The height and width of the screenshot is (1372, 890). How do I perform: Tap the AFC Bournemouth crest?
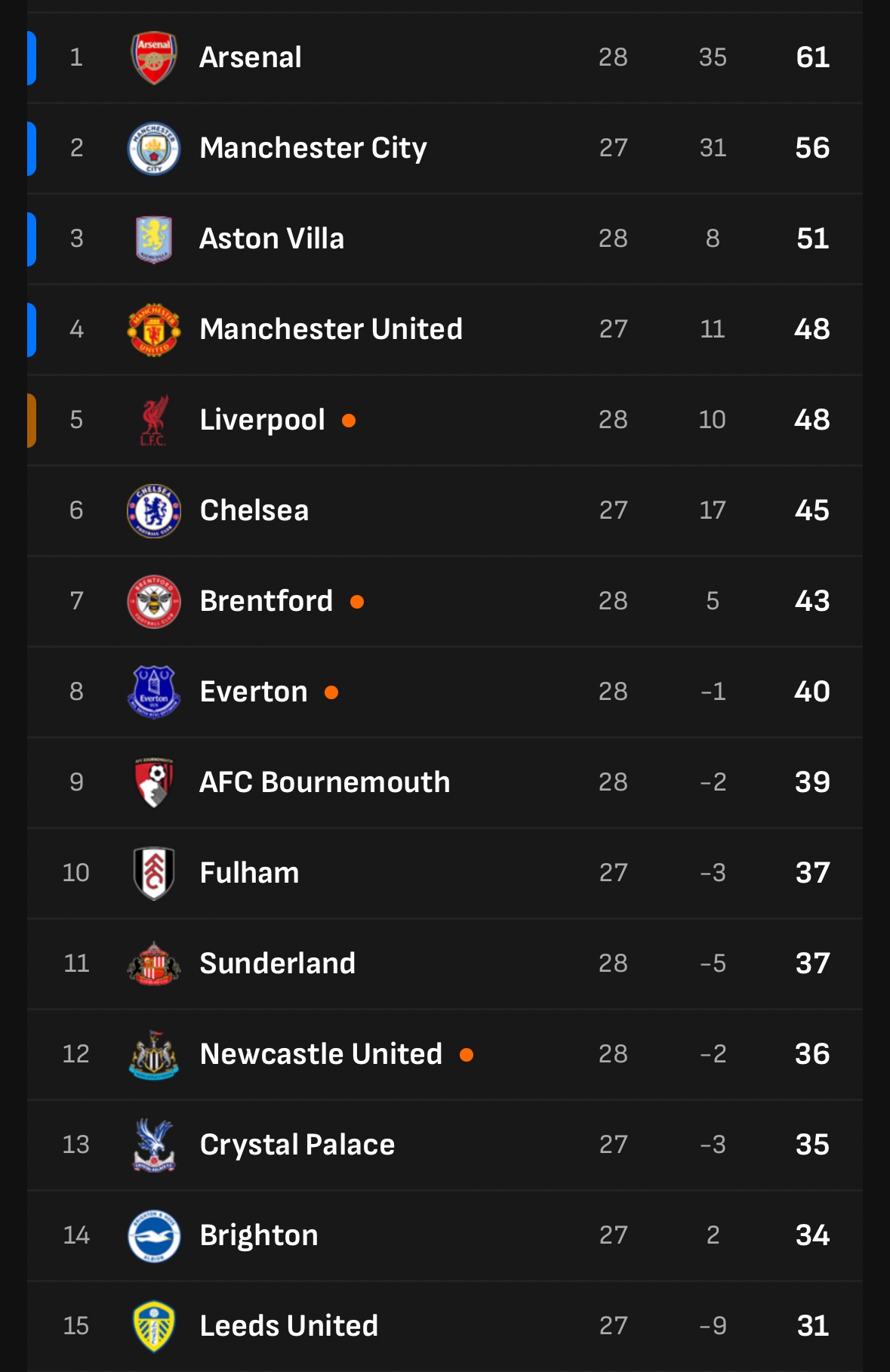[154, 782]
